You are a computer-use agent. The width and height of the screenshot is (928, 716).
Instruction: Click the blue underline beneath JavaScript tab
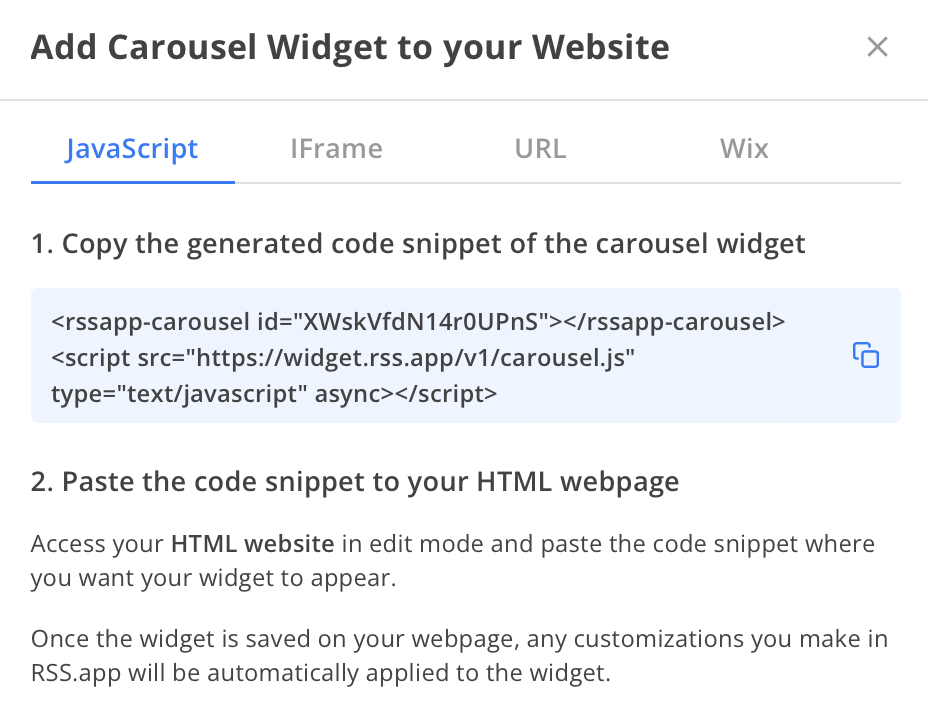133,182
